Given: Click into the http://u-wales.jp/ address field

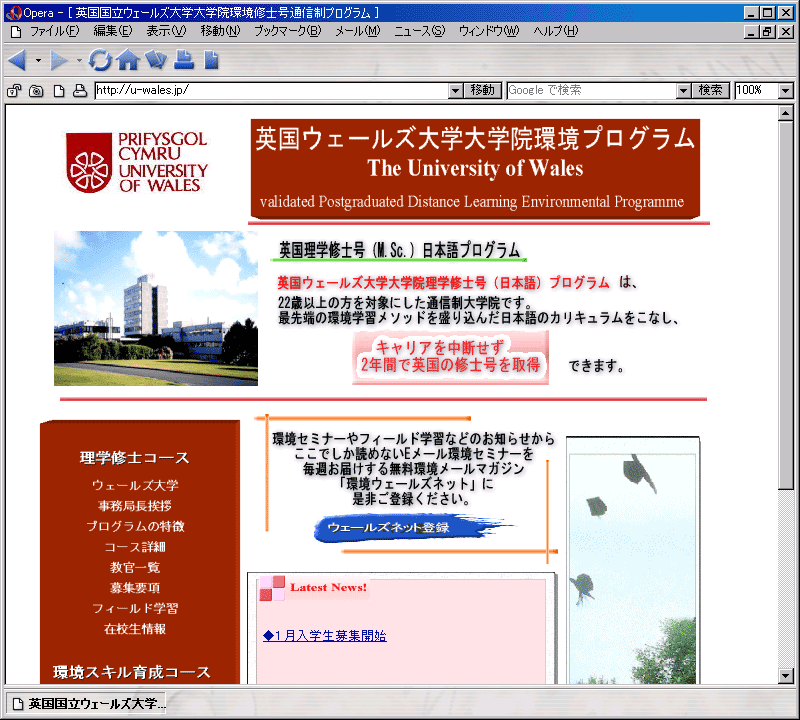Looking at the screenshot, I should (271, 91).
